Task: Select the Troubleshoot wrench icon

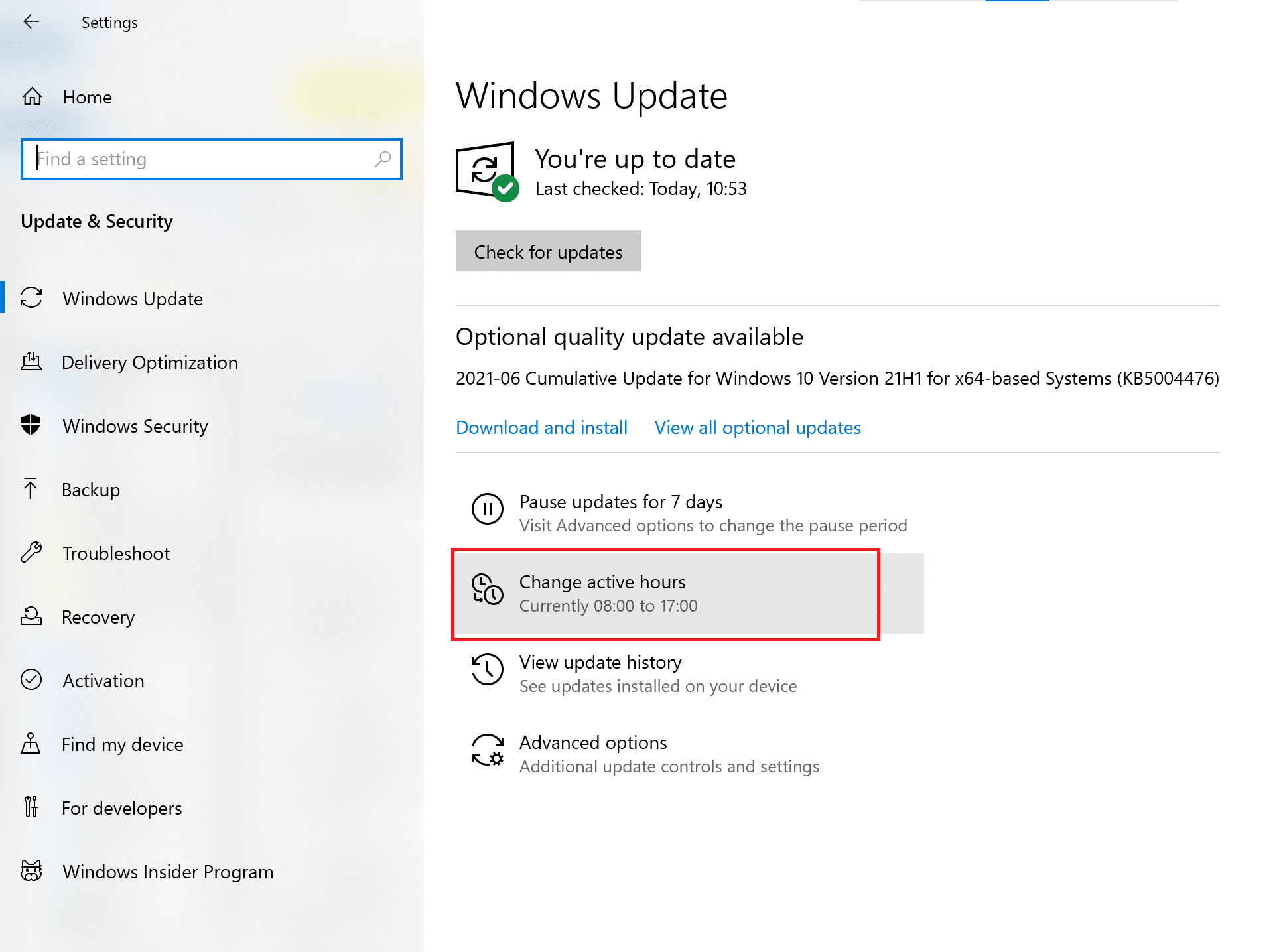Action: pos(31,553)
